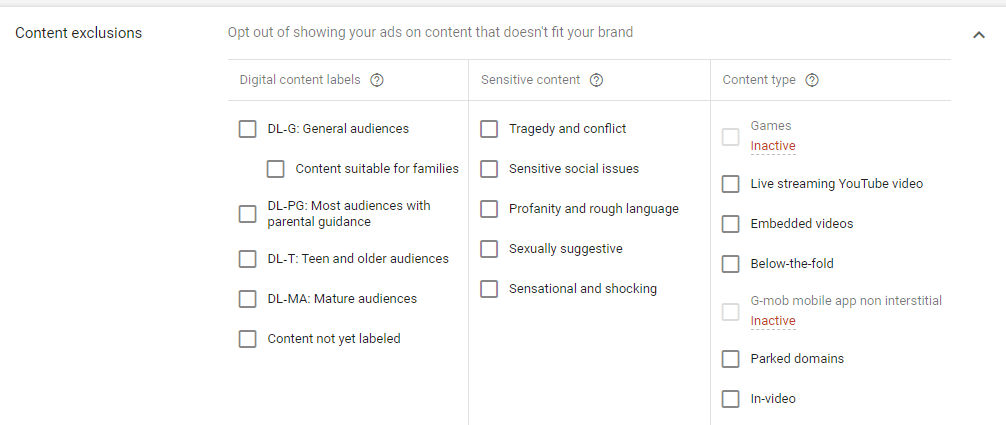Viewport: 1006px width, 425px height.
Task: Open help icon for Content type
Action: click(x=812, y=80)
